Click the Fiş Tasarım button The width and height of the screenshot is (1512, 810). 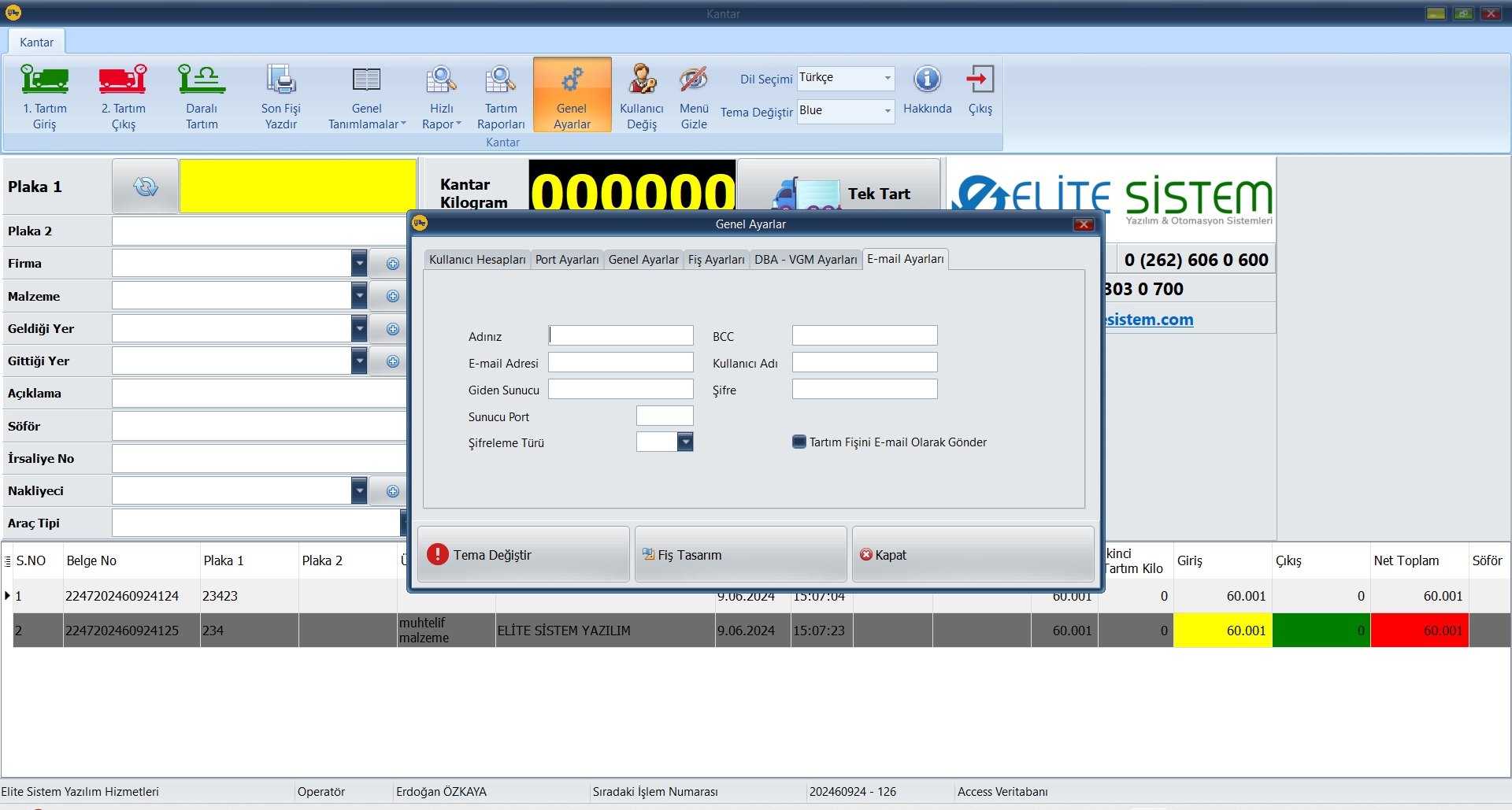(x=740, y=555)
